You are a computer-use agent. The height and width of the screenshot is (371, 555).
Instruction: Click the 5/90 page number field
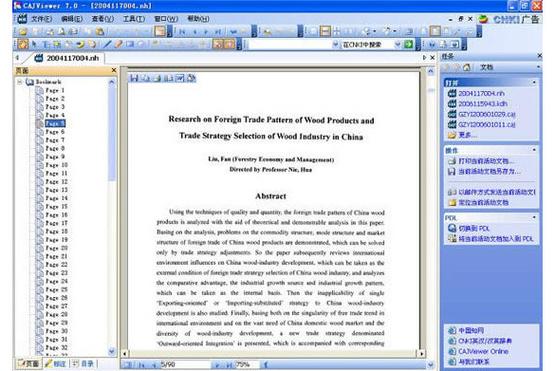click(185, 364)
